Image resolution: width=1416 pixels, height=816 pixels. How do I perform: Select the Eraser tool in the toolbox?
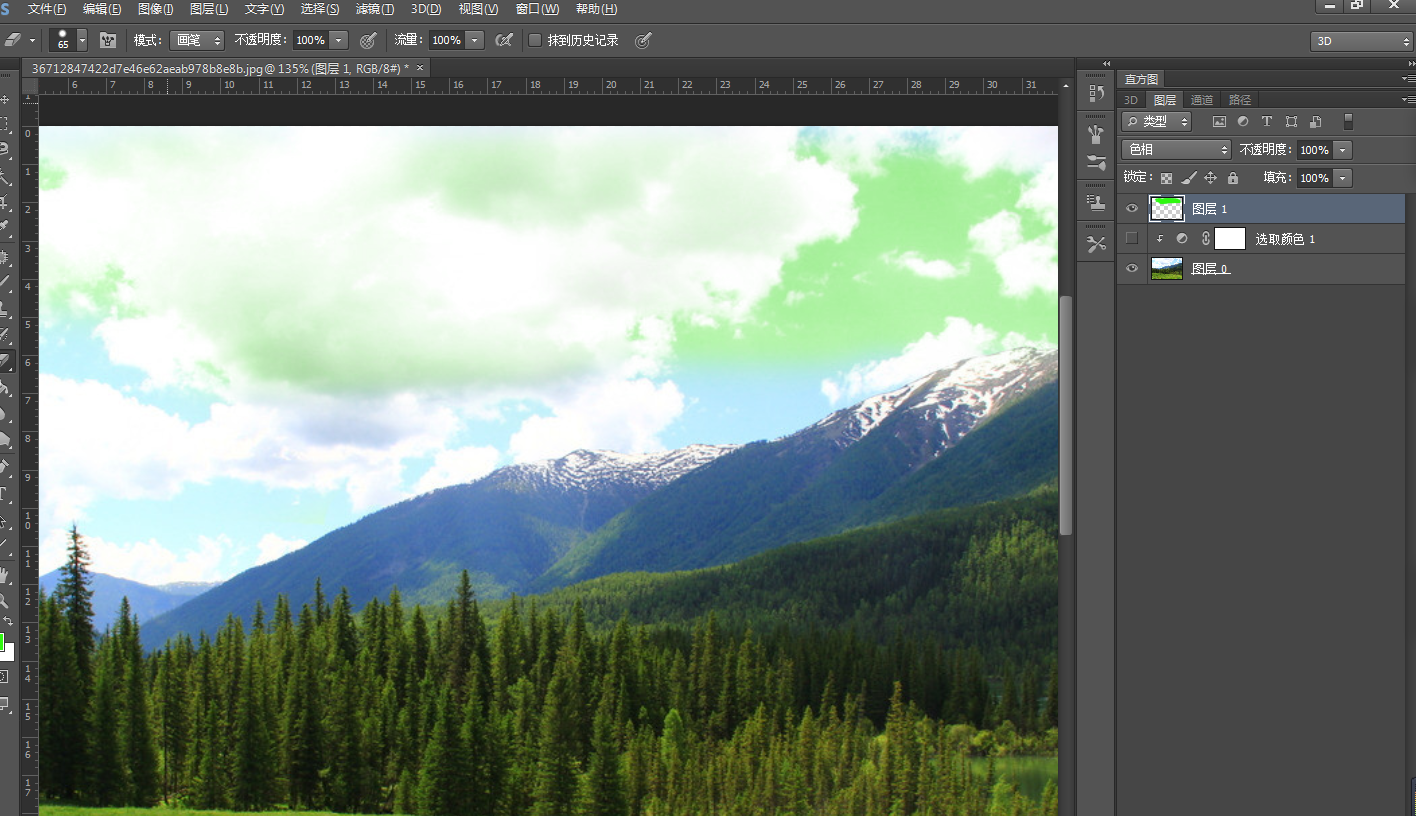5,361
